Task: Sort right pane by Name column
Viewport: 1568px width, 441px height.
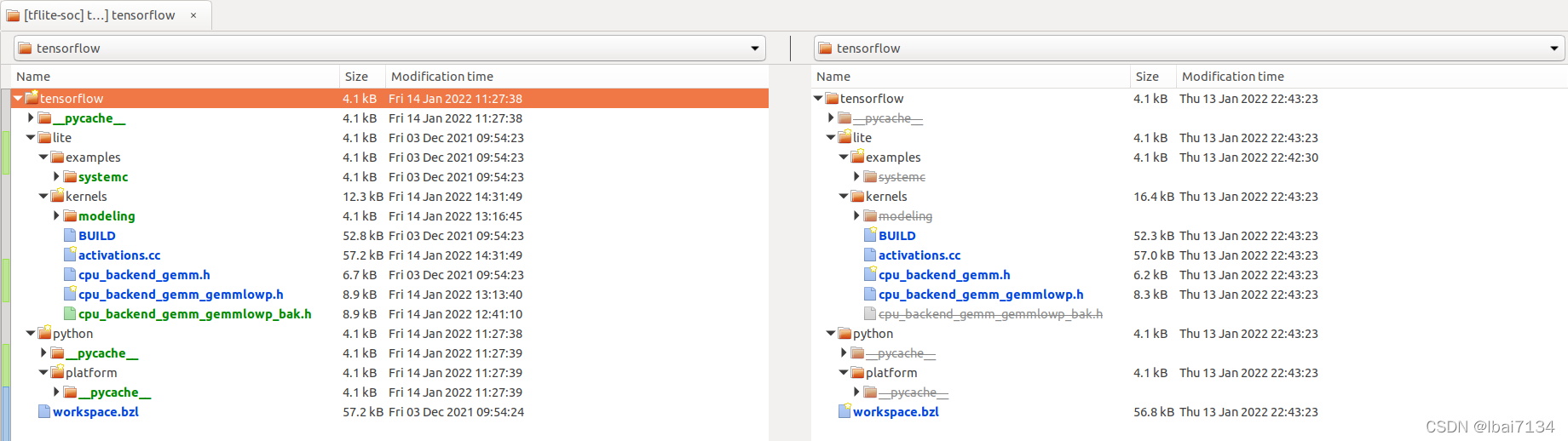Action: point(971,77)
